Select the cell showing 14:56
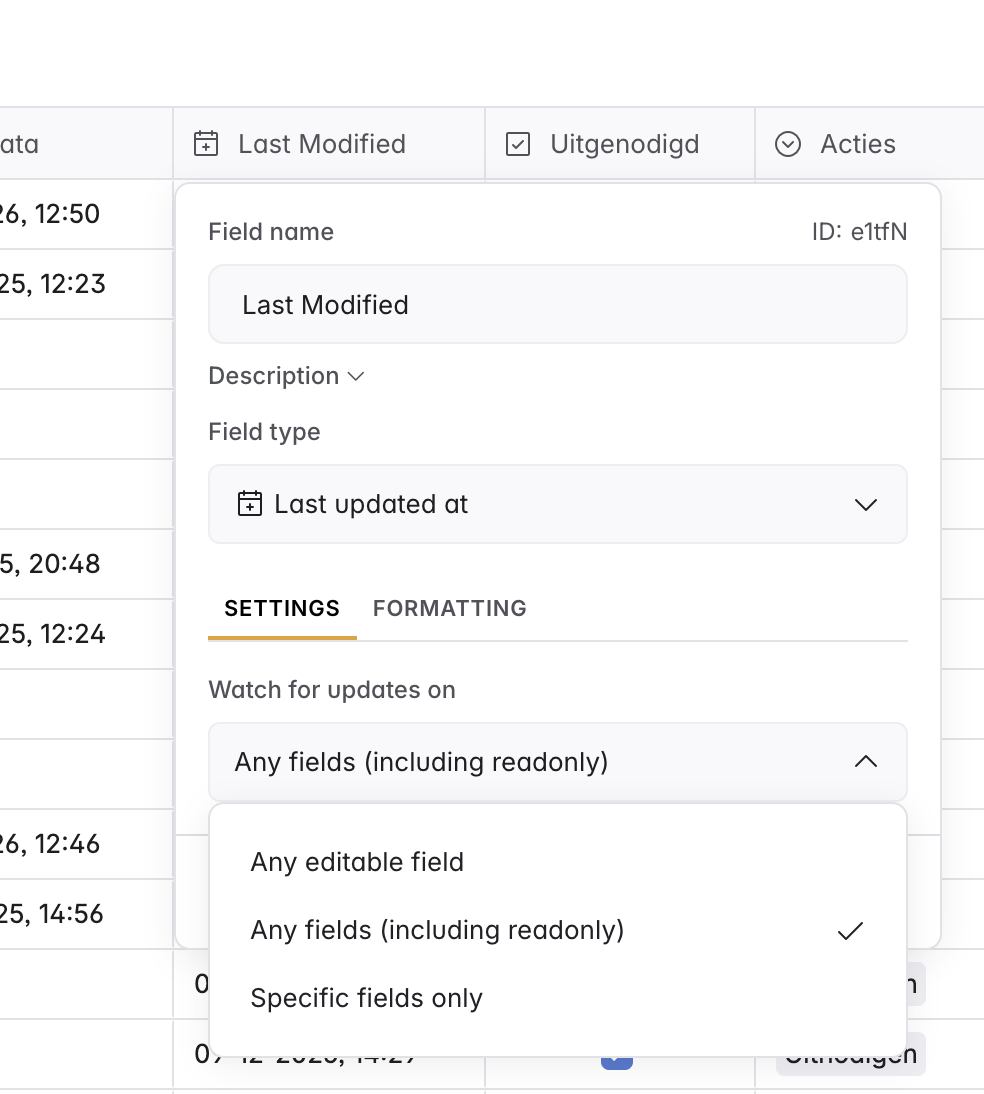This screenshot has width=984, height=1094. 60,914
